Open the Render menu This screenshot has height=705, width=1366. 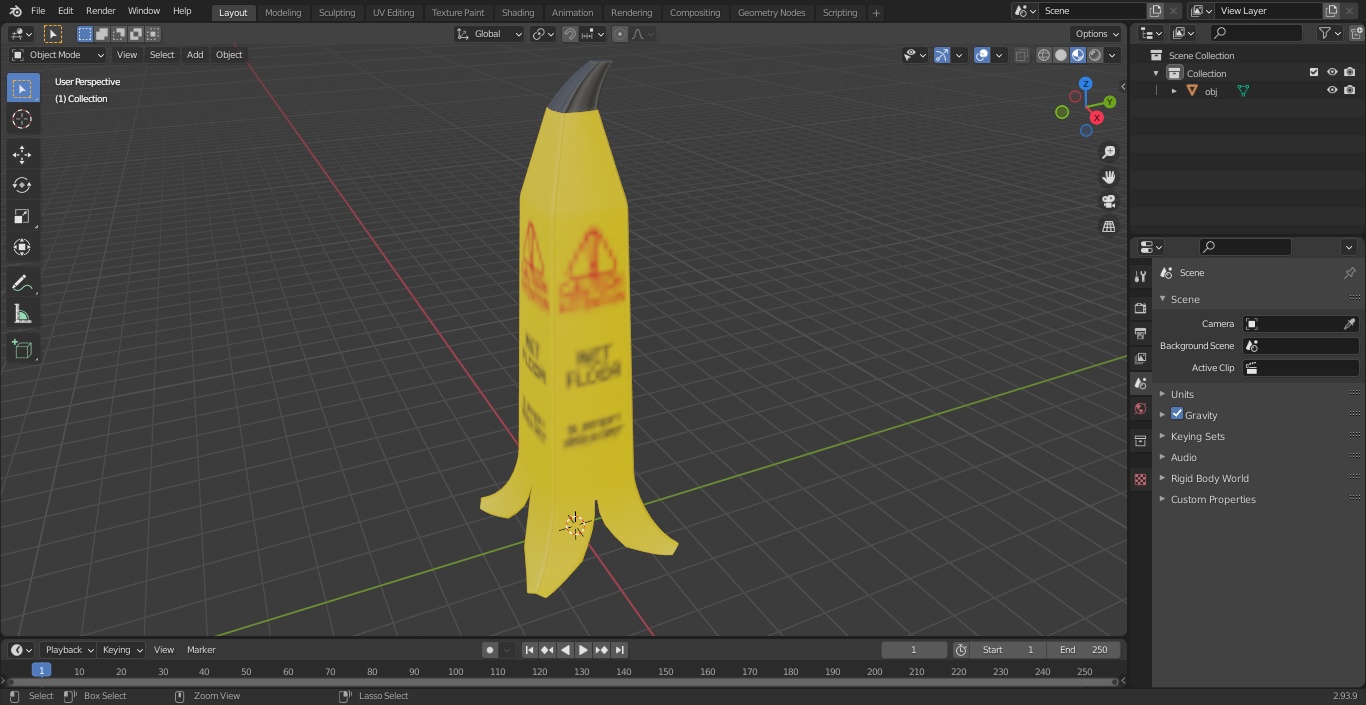point(100,11)
